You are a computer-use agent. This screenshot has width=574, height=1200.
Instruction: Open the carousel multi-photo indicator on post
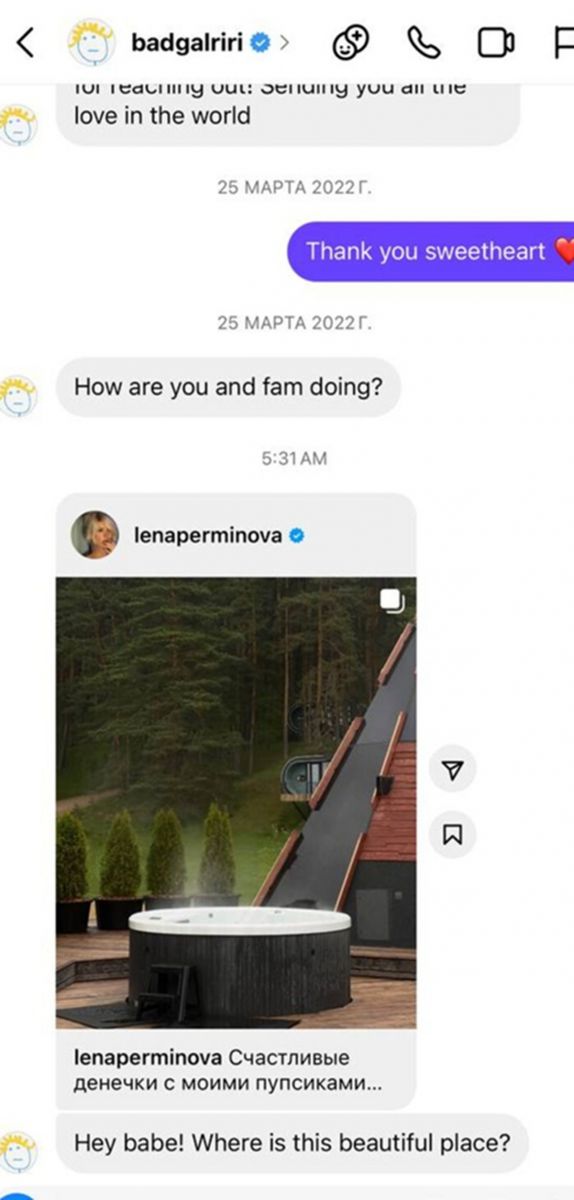coord(393,600)
